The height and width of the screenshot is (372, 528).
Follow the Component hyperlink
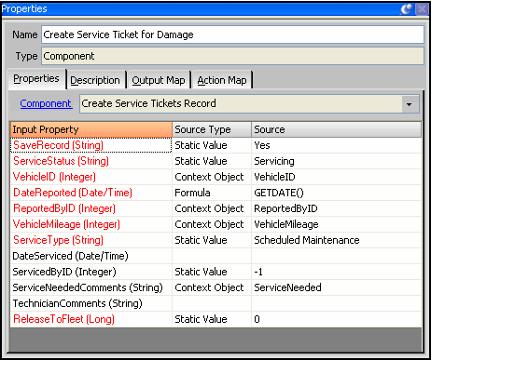click(45, 103)
